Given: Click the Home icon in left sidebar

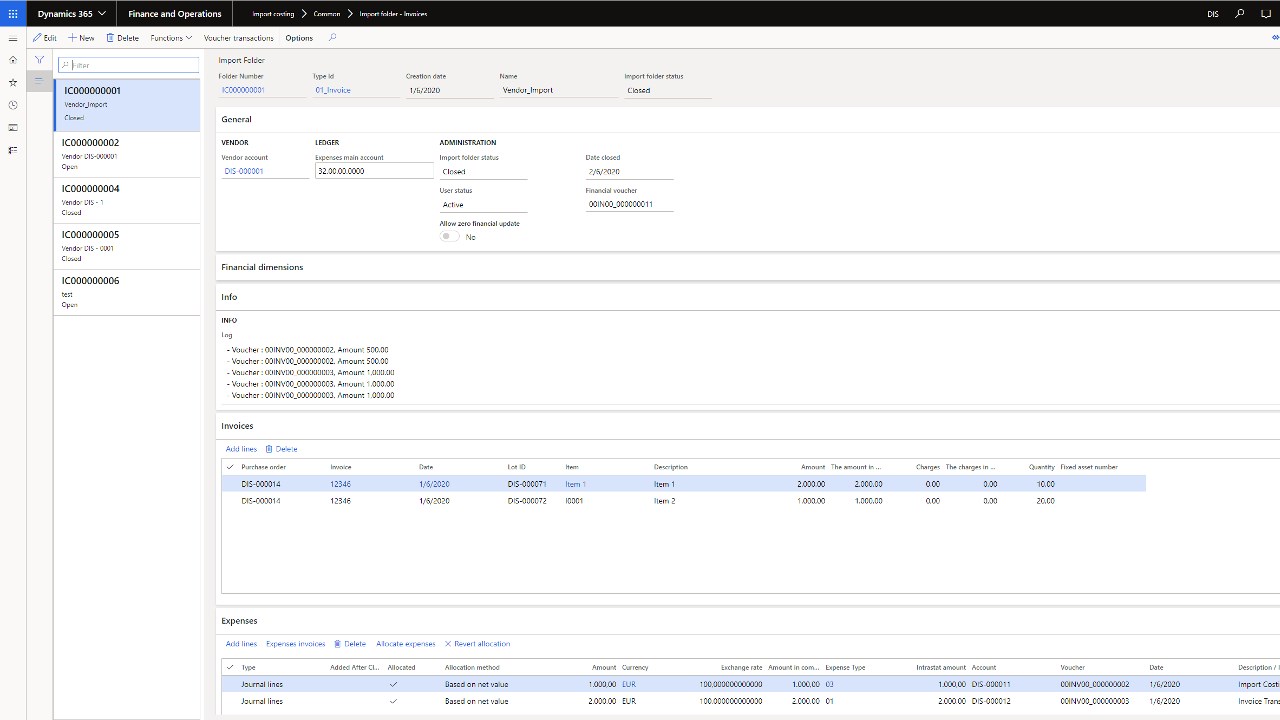Looking at the screenshot, I should coord(13,60).
